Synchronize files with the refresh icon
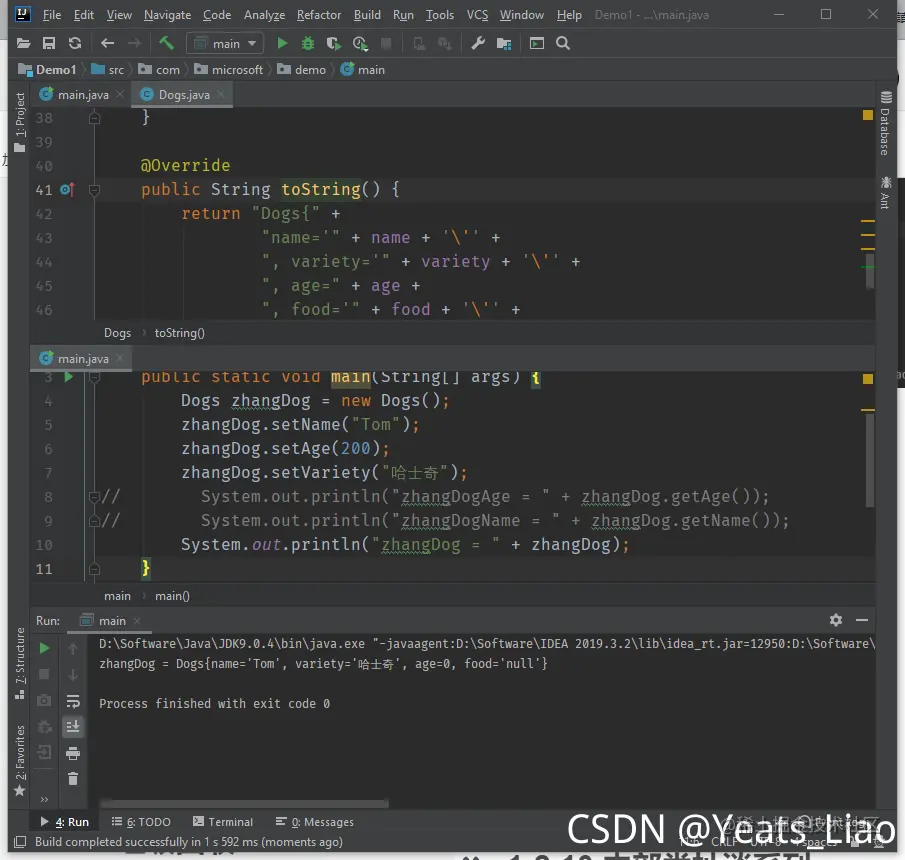 coord(75,43)
